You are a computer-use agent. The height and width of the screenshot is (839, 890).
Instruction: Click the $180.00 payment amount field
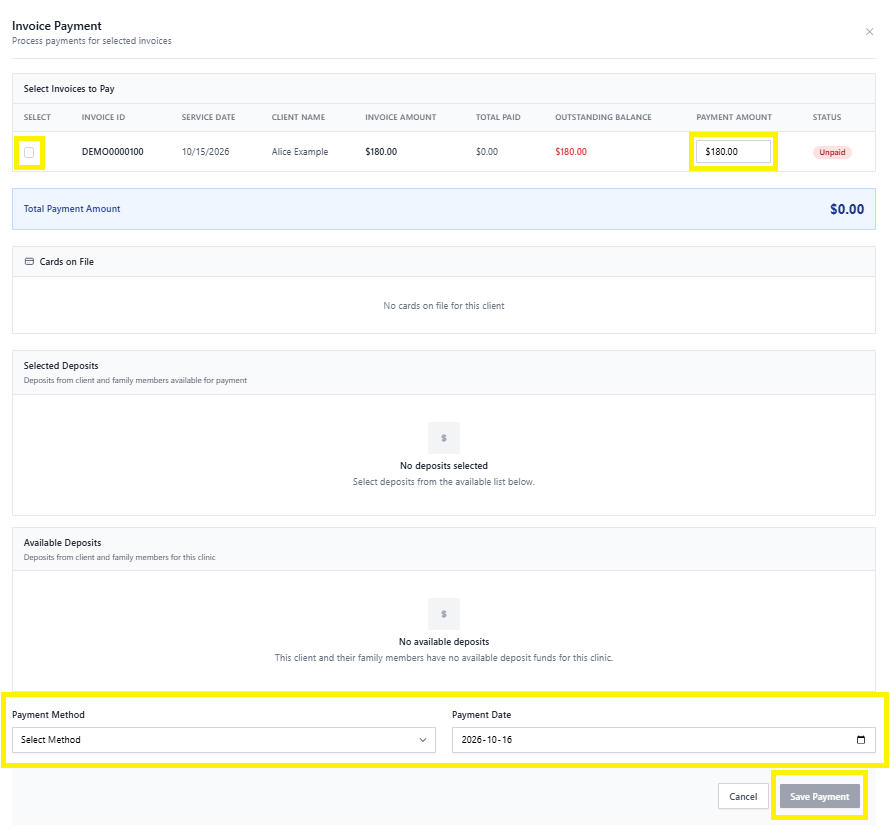(733, 152)
